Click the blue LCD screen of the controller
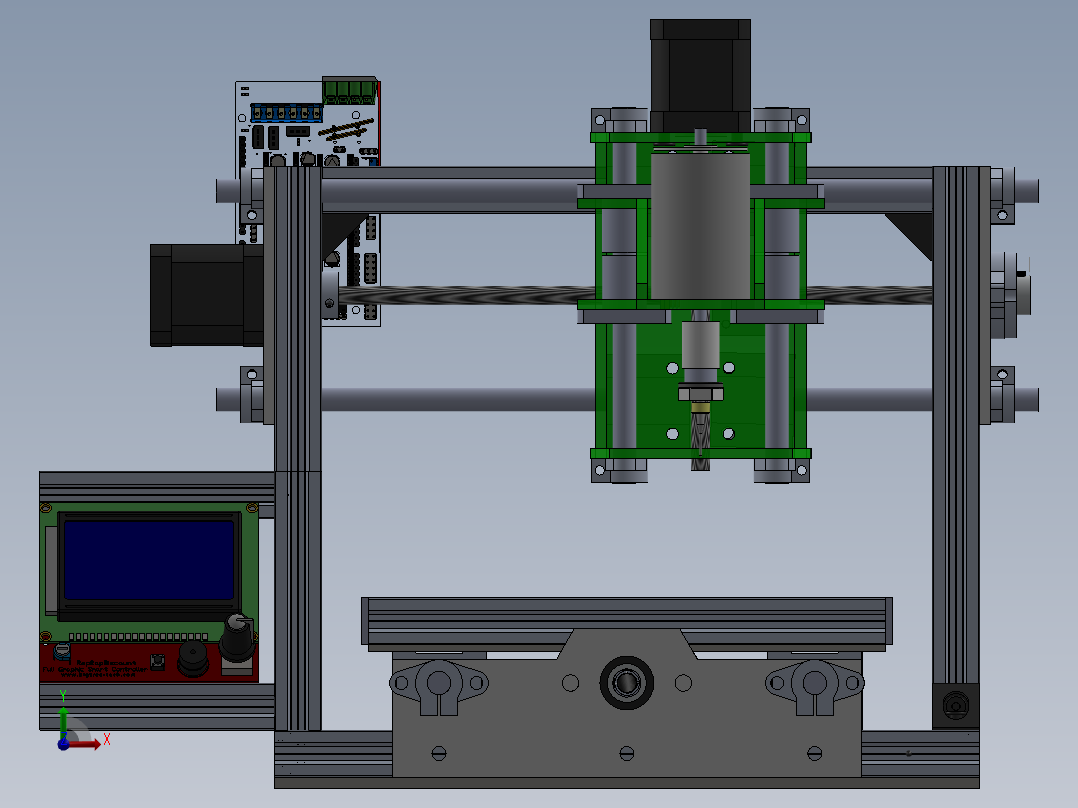This screenshot has height=808, width=1078. click(148, 561)
